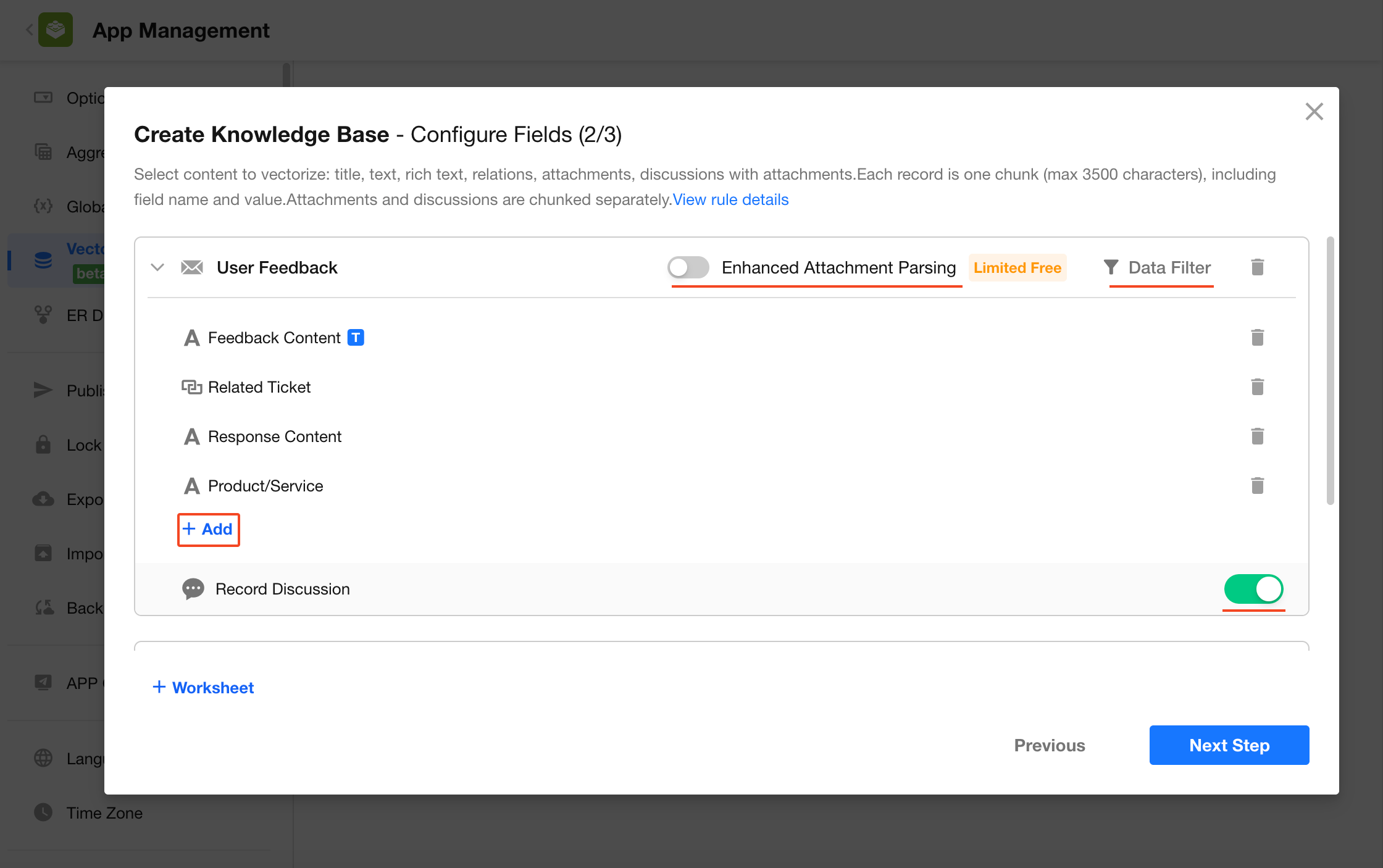Go back with Previous button

(1049, 745)
